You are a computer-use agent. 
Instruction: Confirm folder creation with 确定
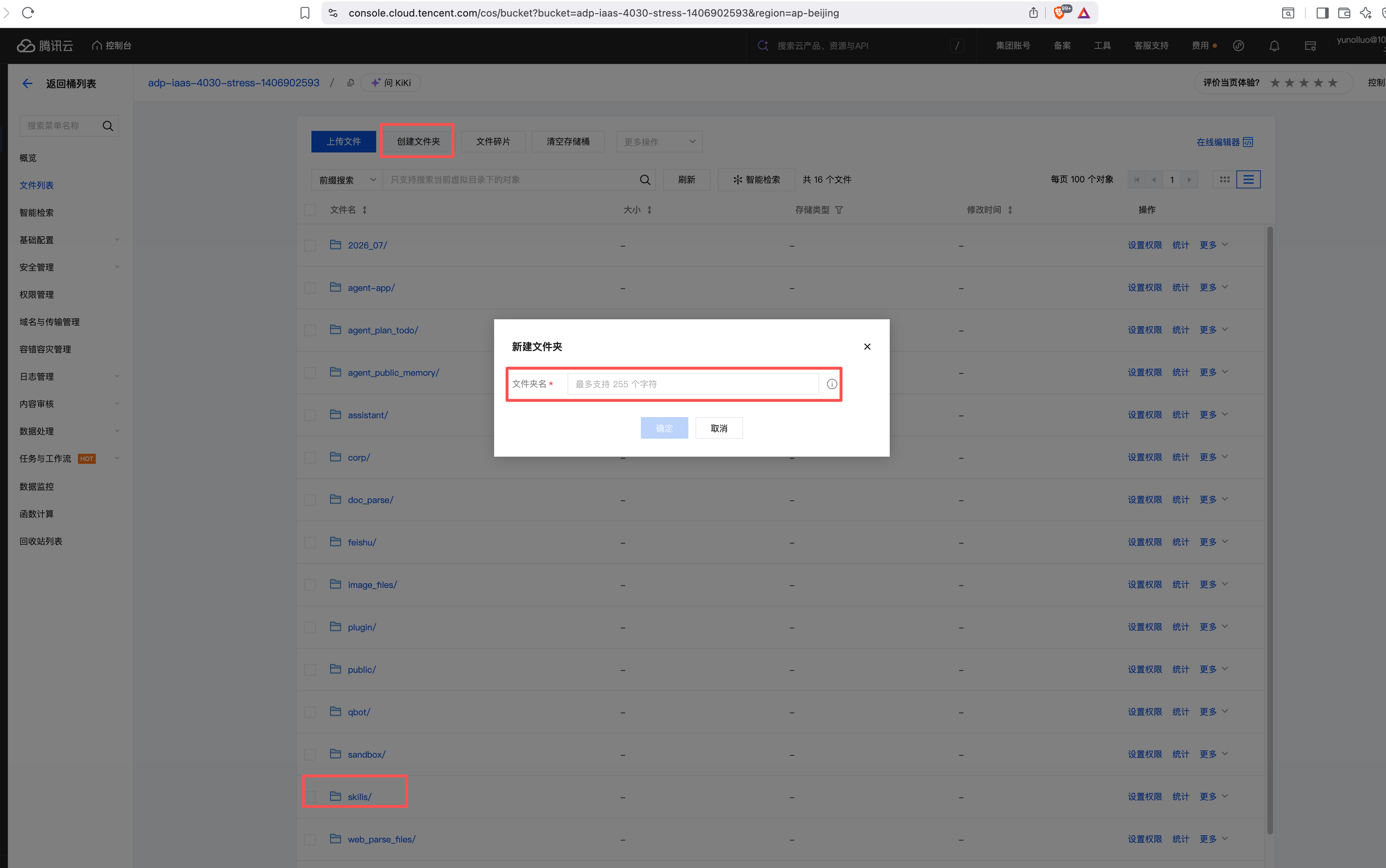coord(664,428)
